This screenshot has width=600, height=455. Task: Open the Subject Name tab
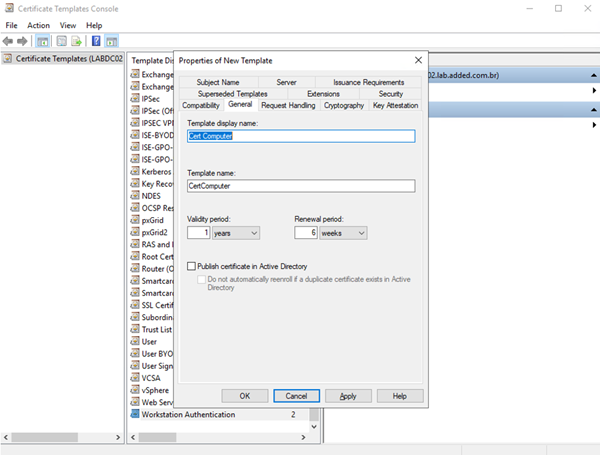[x=218, y=82]
